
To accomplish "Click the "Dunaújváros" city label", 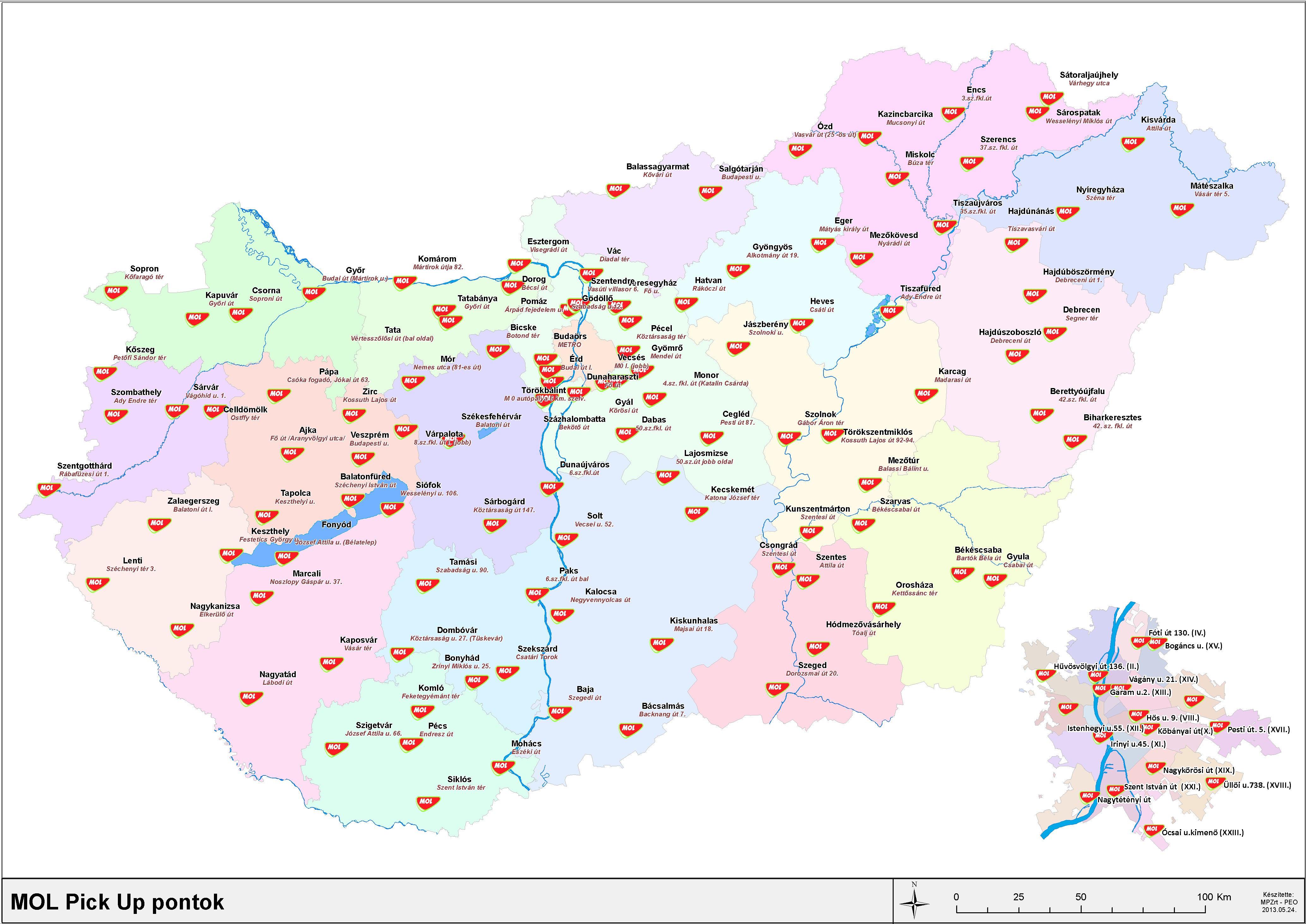I will pyautogui.click(x=585, y=465).
